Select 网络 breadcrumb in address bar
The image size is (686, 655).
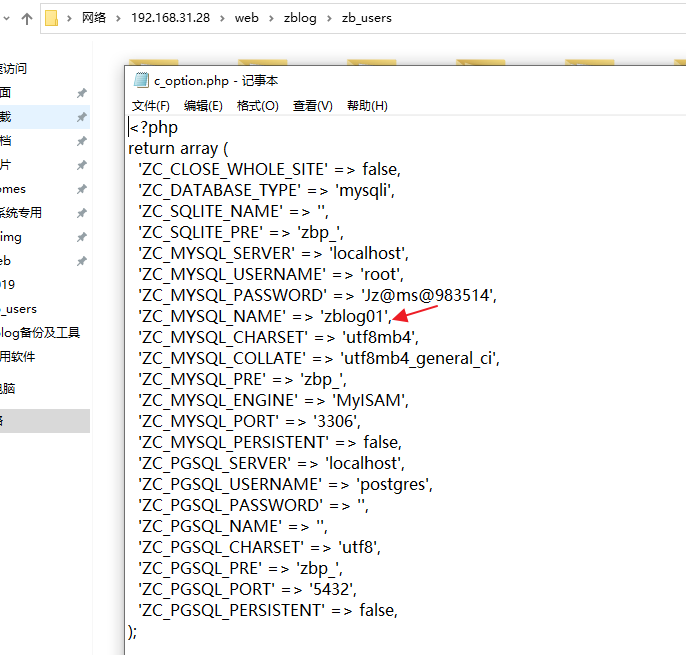click(x=94, y=18)
